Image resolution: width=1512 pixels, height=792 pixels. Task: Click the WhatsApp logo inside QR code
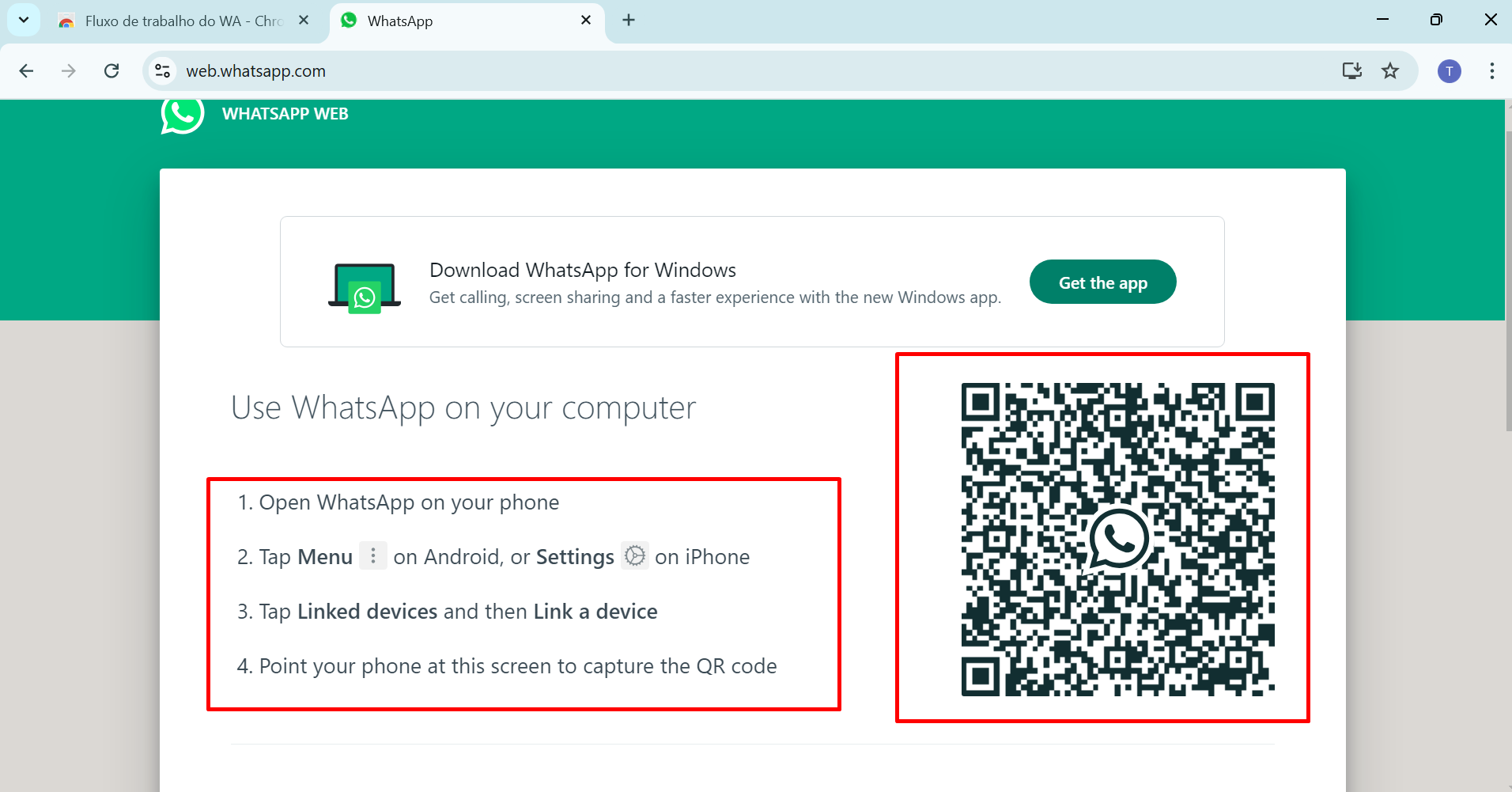coord(1117,540)
